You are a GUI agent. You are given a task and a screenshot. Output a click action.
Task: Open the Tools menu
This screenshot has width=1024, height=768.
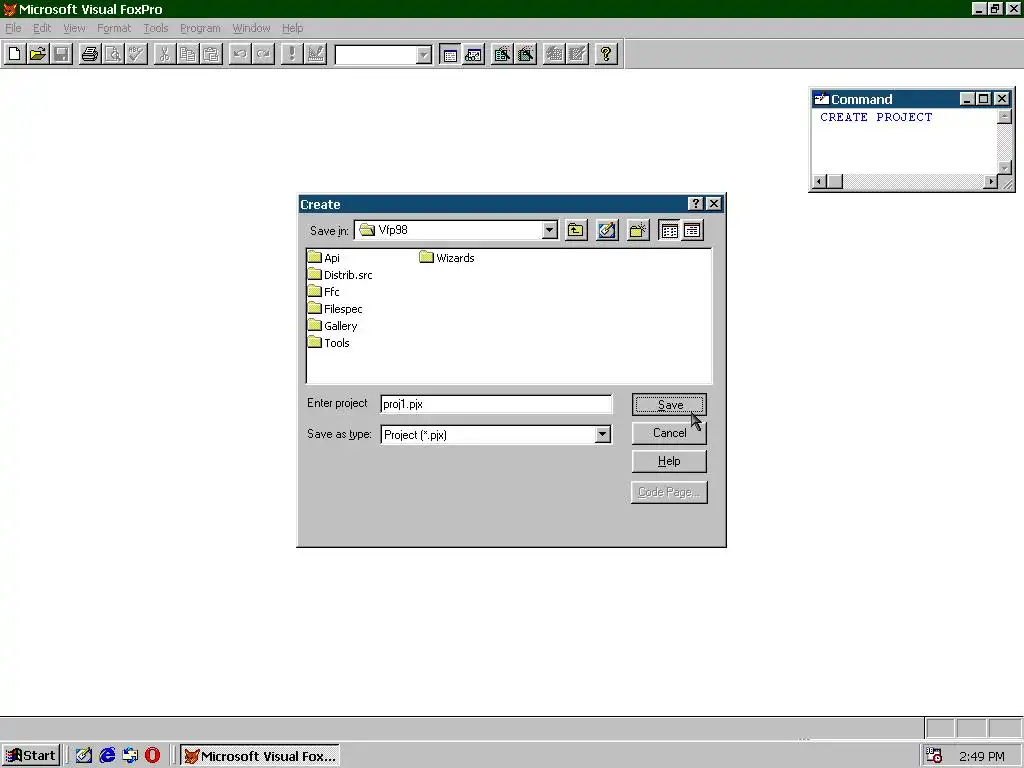point(155,28)
